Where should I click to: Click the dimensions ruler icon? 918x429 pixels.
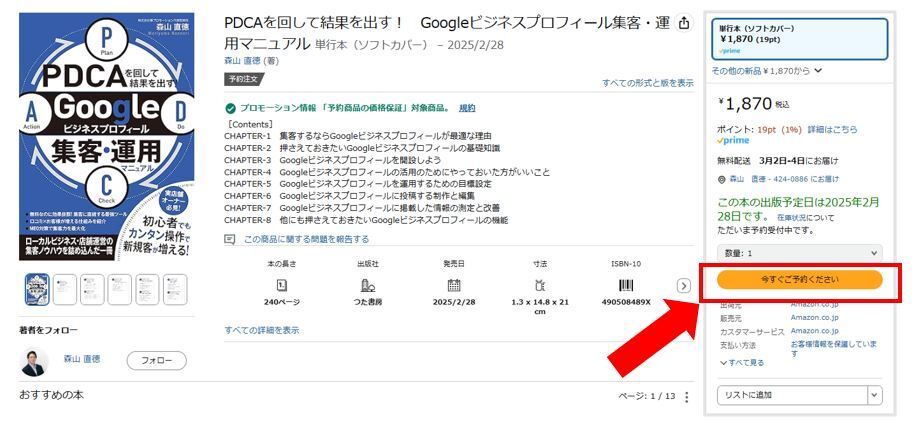click(x=540, y=285)
